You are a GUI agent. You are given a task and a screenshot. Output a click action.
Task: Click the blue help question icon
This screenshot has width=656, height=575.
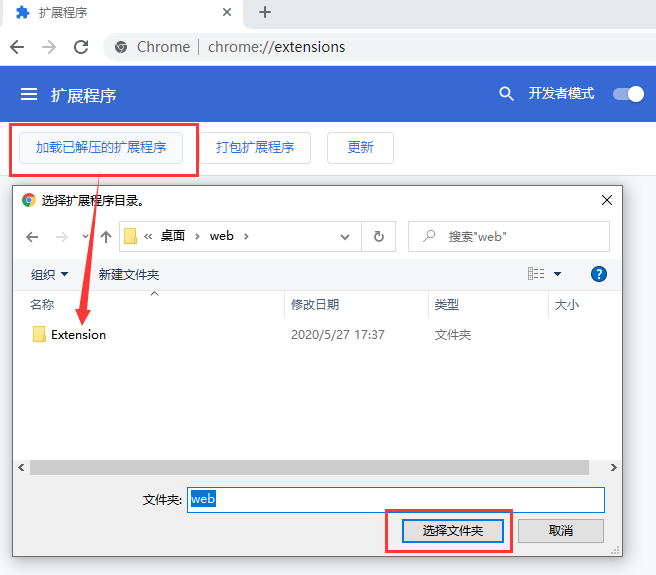[x=599, y=274]
